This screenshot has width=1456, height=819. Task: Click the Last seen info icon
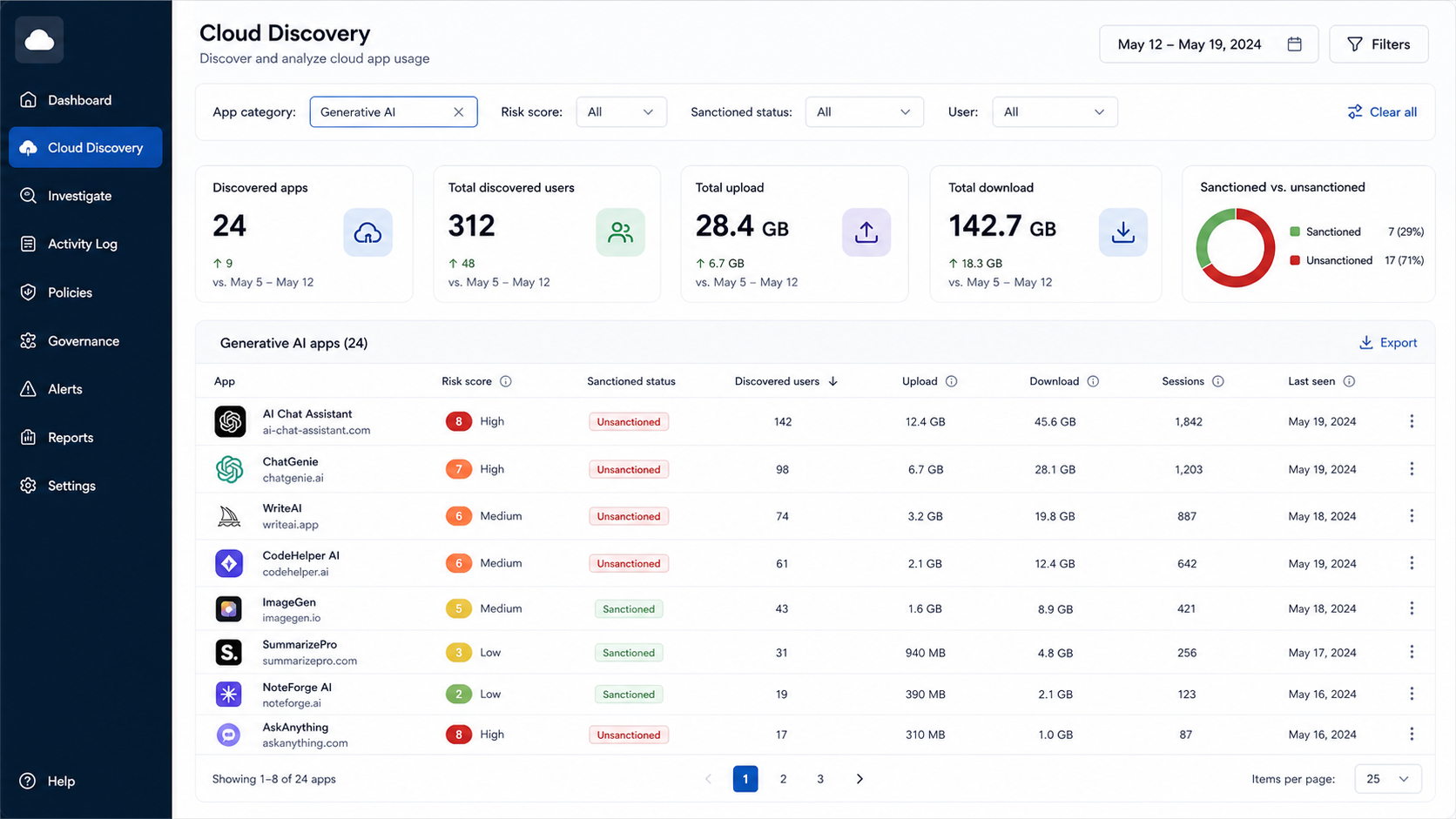pos(1349,381)
